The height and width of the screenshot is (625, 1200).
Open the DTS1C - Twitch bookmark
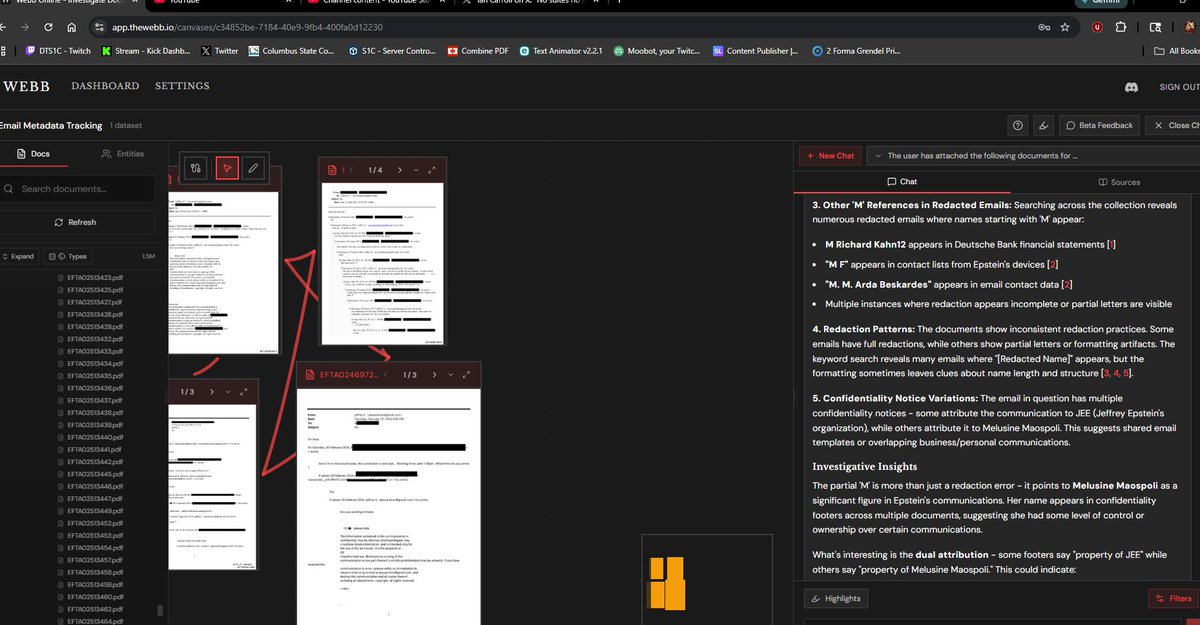pyautogui.click(x=57, y=50)
